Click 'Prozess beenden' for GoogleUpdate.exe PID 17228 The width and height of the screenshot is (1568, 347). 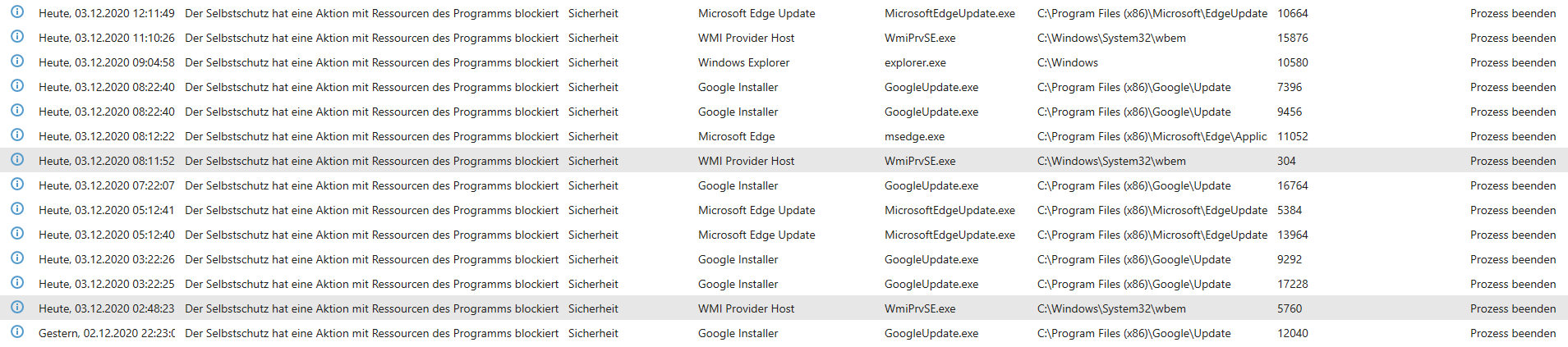pyautogui.click(x=1513, y=284)
